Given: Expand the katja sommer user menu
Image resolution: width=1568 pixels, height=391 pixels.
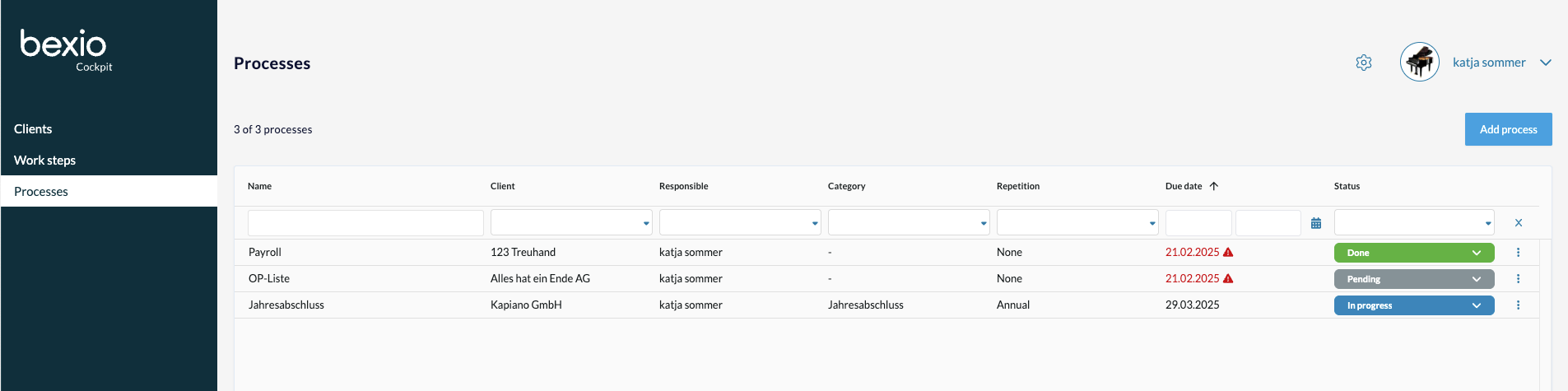Looking at the screenshot, I should click(1545, 63).
